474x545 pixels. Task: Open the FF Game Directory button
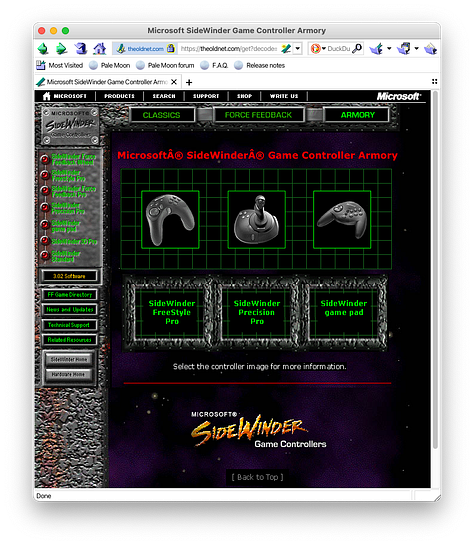click(x=70, y=295)
